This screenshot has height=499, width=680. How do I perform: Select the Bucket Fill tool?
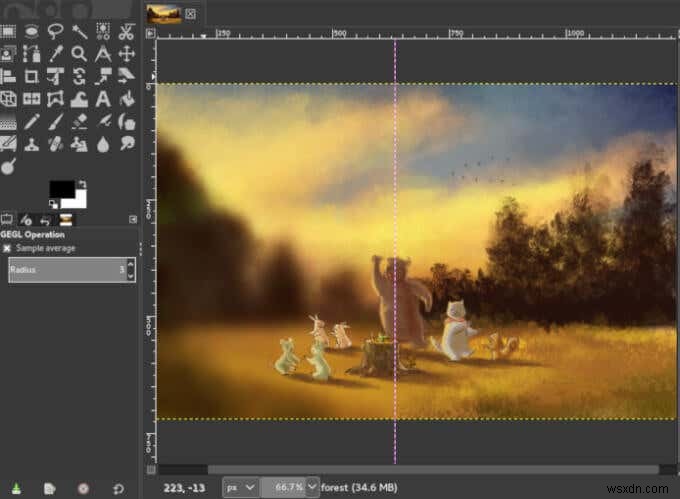point(127,99)
